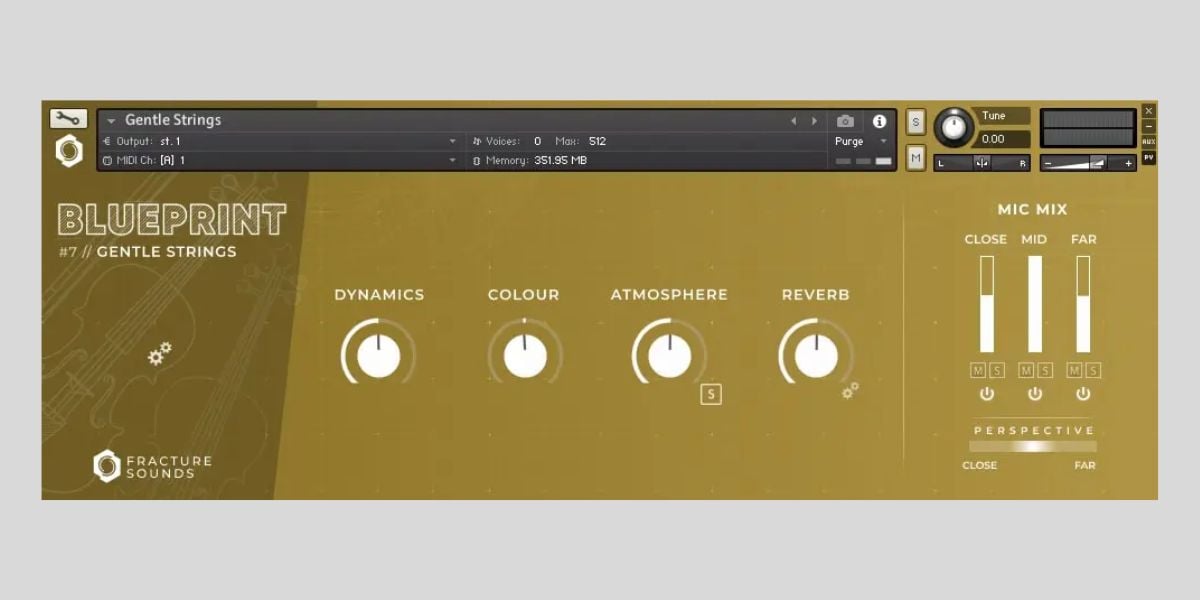Click the Voices icon
The height and width of the screenshot is (600, 1200).
click(x=477, y=141)
